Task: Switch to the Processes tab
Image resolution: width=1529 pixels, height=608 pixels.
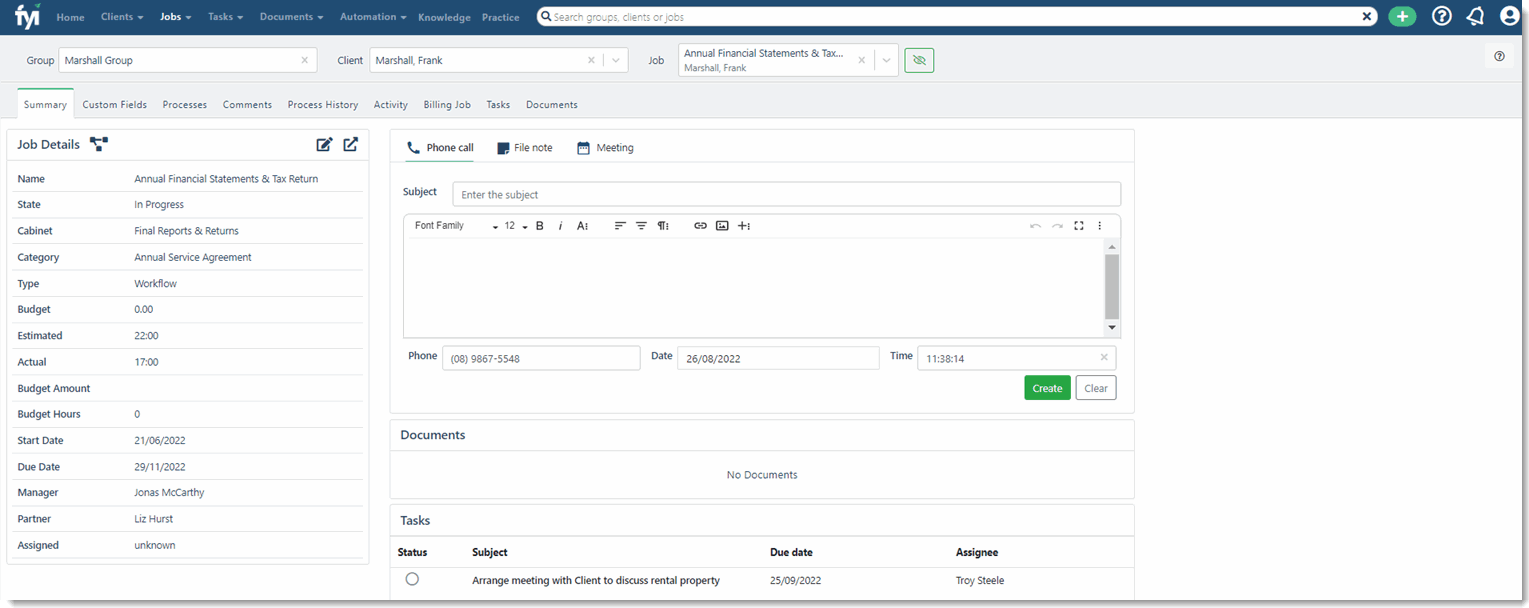Action: pos(185,105)
